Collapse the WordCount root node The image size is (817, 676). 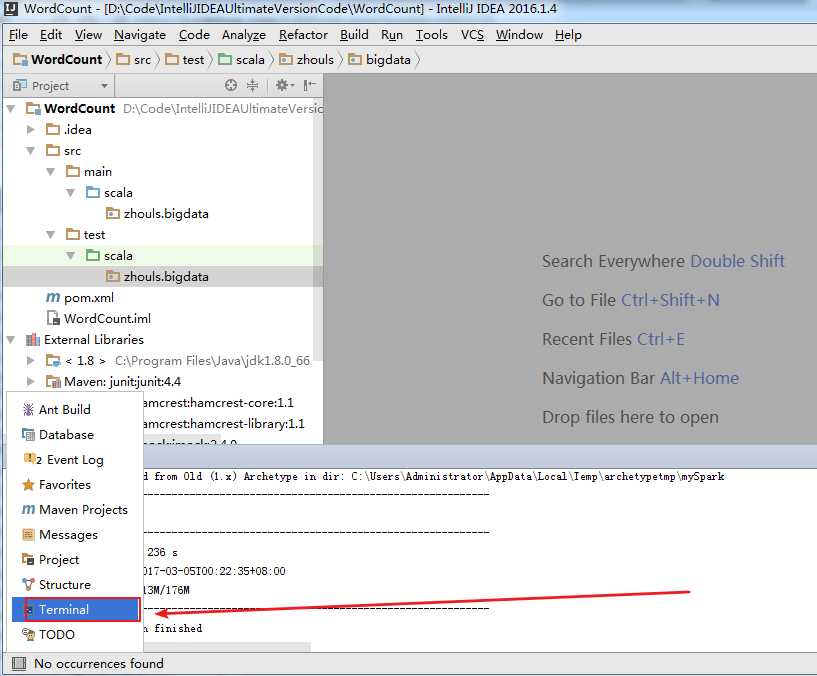pos(10,108)
